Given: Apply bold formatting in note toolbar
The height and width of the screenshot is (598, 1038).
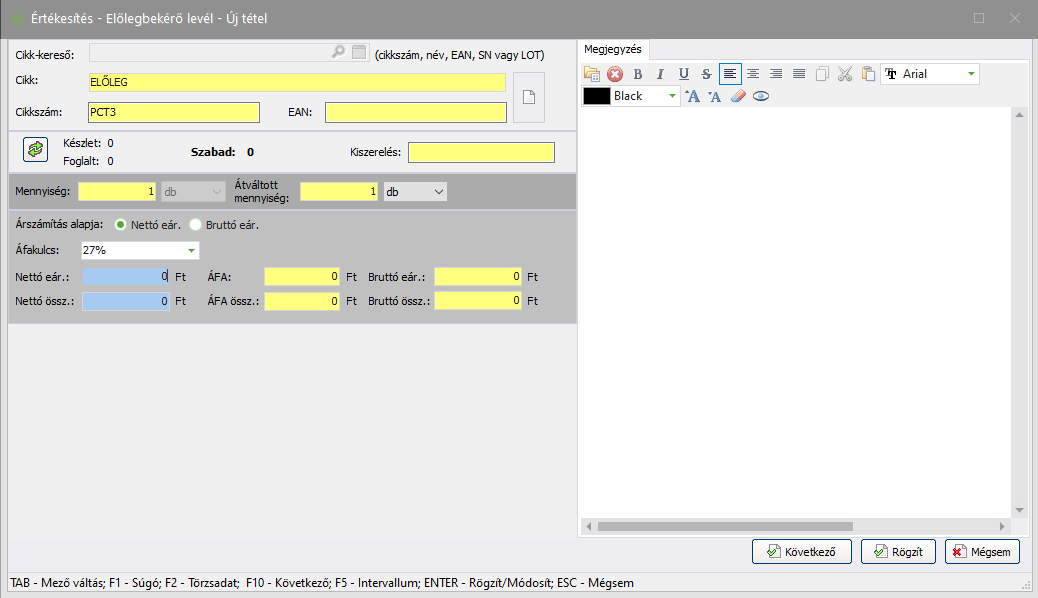Looking at the screenshot, I should tap(637, 74).
